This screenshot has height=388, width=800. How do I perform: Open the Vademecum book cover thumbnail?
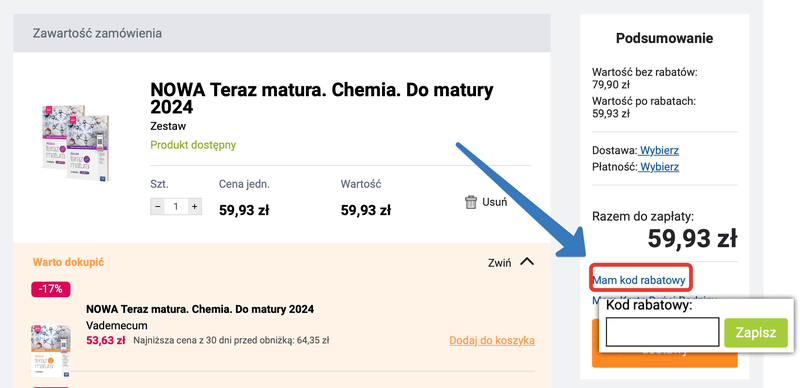click(51, 351)
